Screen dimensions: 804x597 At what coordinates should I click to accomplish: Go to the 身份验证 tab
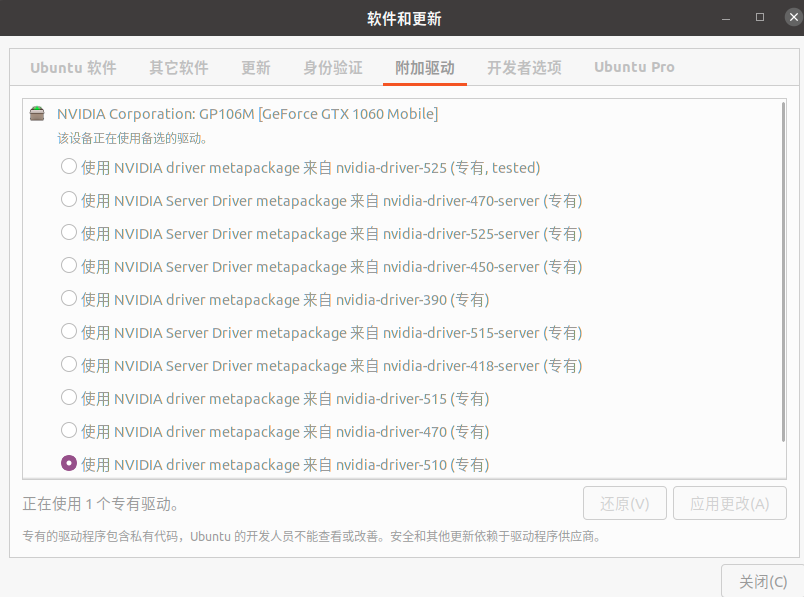click(332, 67)
